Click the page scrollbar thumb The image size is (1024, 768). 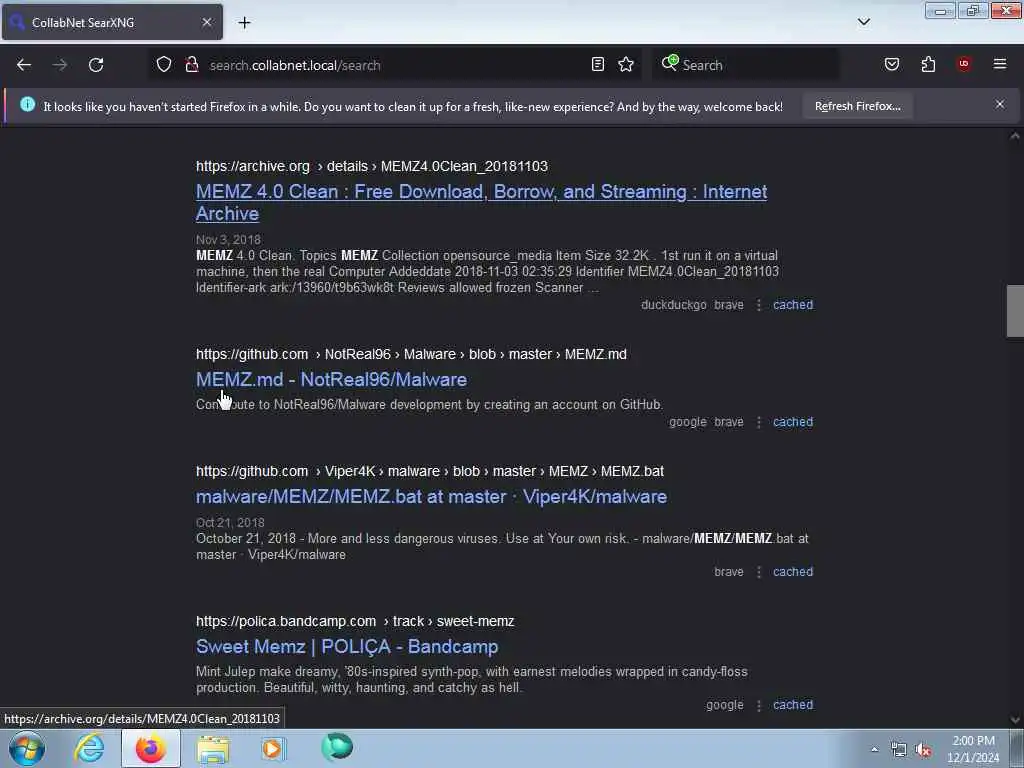click(1015, 311)
